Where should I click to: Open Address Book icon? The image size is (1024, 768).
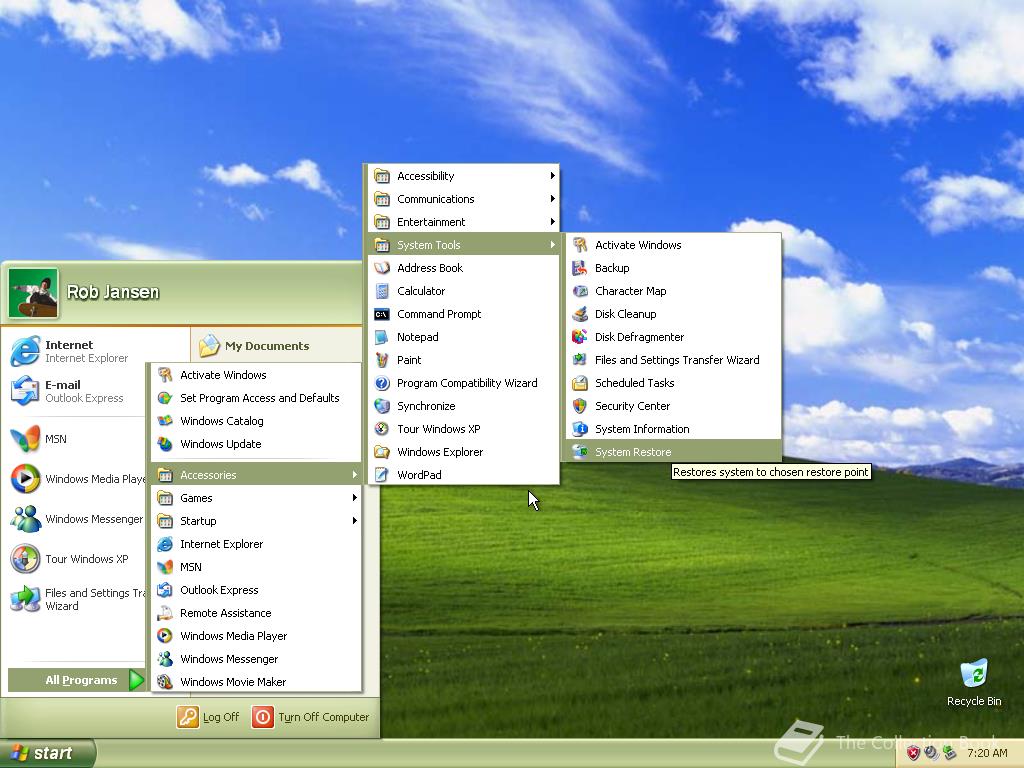click(x=381, y=268)
